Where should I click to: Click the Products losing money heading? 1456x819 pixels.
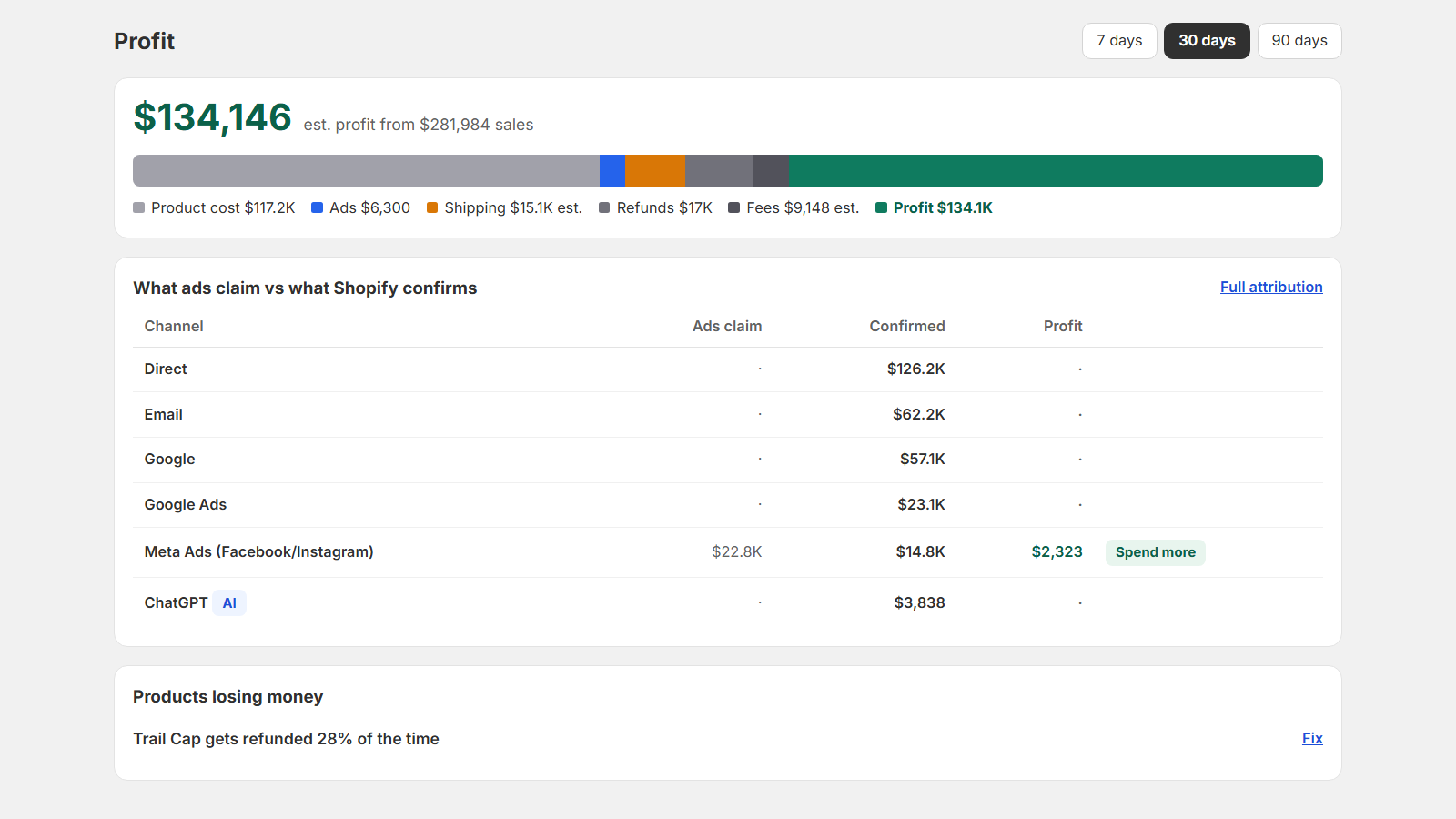pyautogui.click(x=228, y=697)
